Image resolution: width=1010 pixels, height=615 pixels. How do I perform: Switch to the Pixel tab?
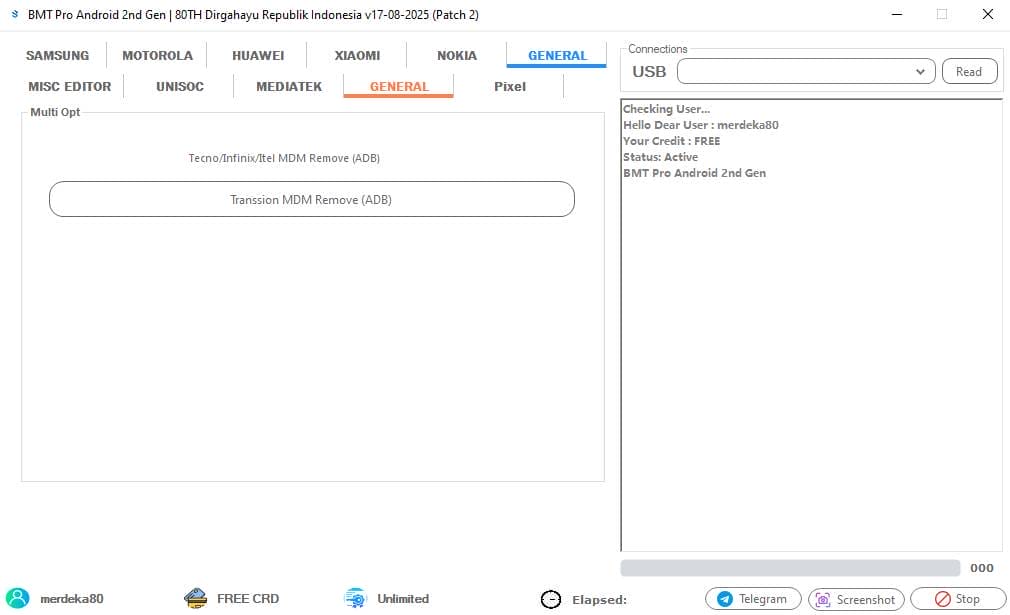pos(509,87)
